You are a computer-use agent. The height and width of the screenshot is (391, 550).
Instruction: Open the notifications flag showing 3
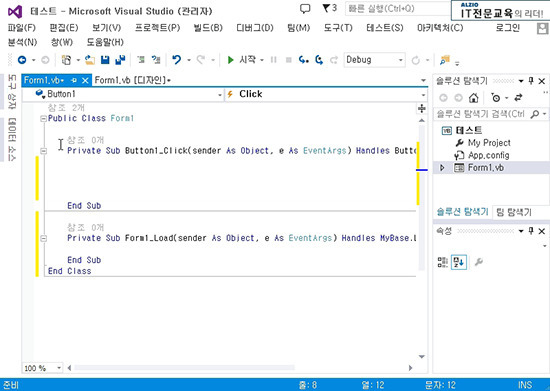point(329,8)
